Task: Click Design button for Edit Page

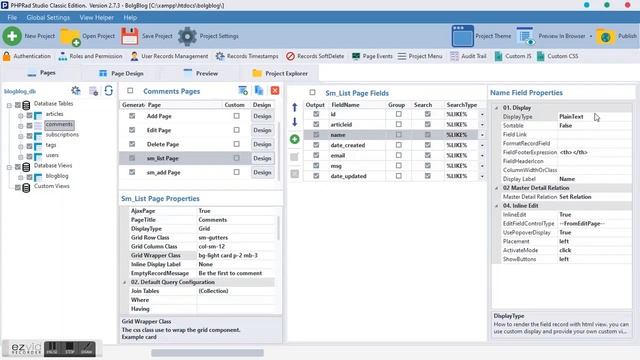Action: pyautogui.click(x=262, y=130)
